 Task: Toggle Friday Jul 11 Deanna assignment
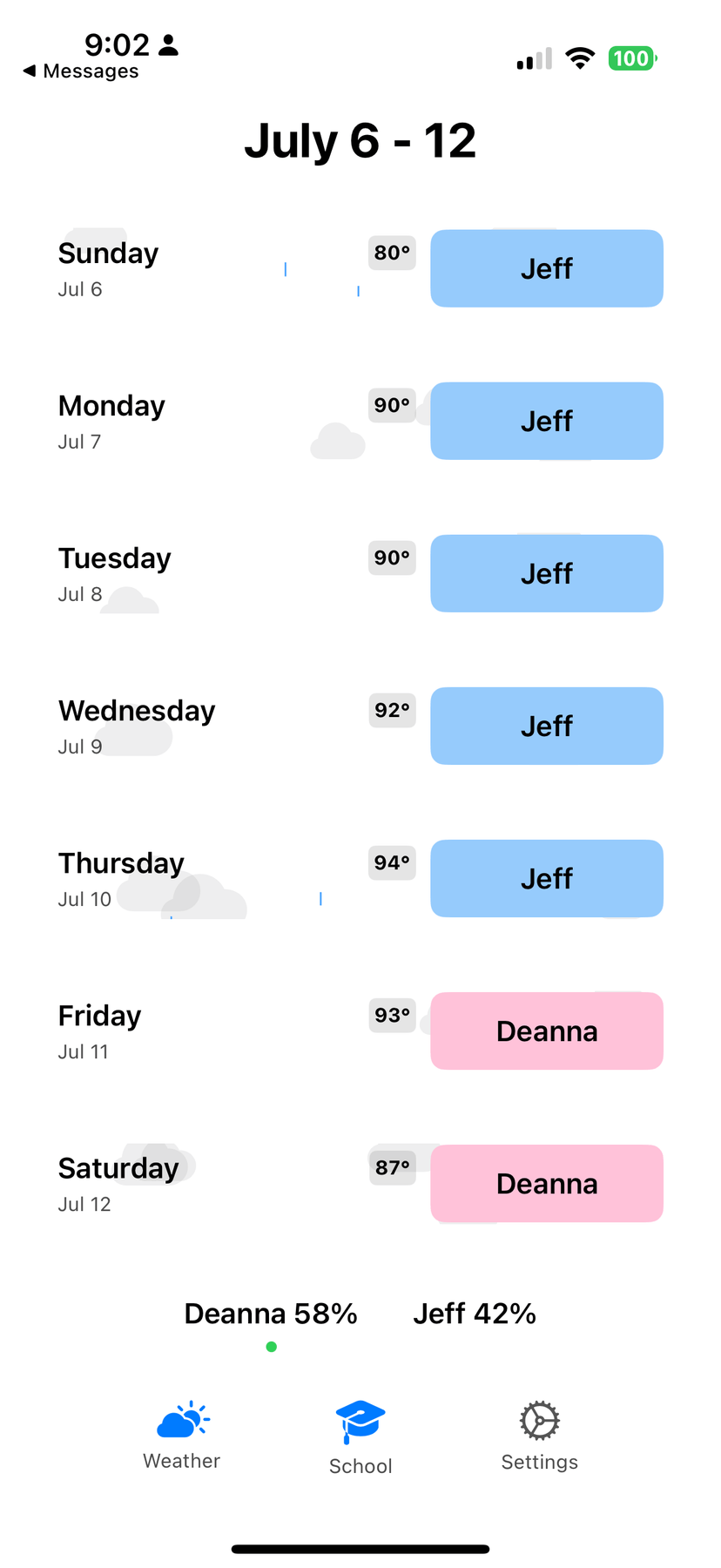tap(547, 1031)
